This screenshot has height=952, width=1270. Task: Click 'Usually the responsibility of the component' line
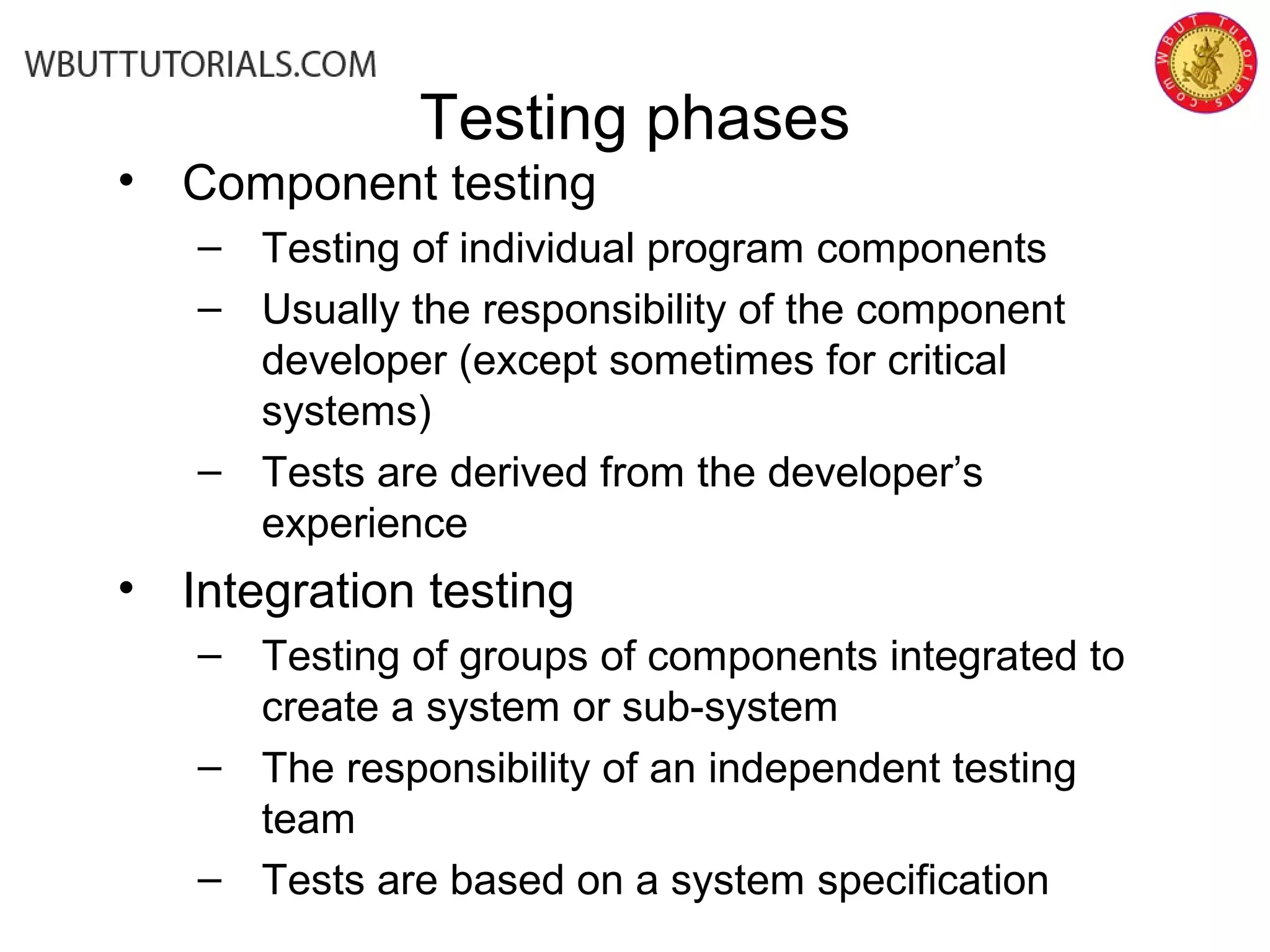pos(663,309)
